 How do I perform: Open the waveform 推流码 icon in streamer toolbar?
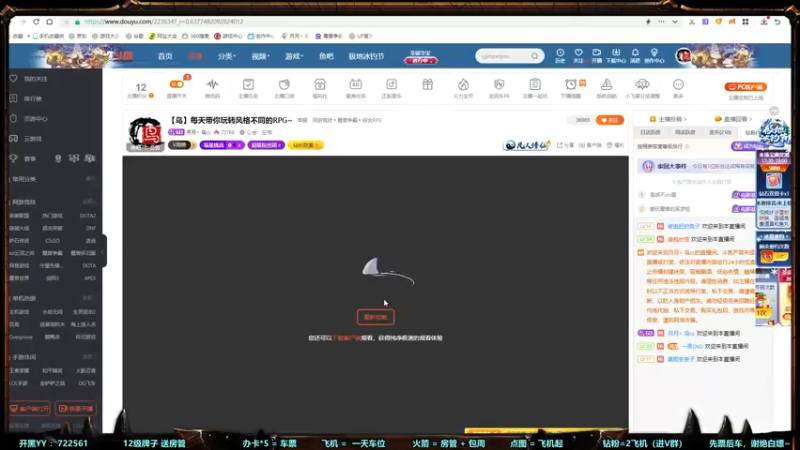pyautogui.click(x=212, y=88)
